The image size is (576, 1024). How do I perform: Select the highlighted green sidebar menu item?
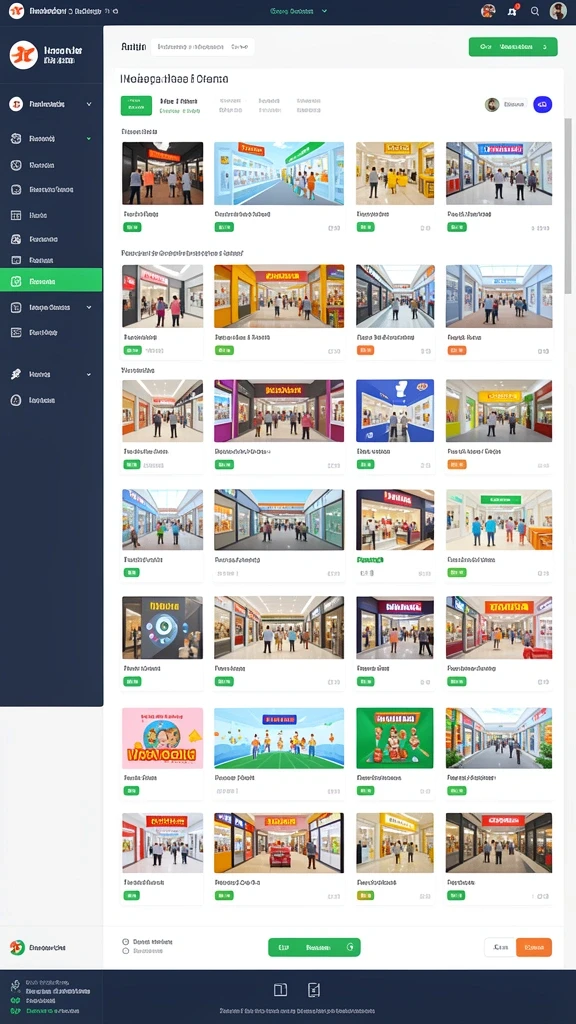click(x=51, y=281)
